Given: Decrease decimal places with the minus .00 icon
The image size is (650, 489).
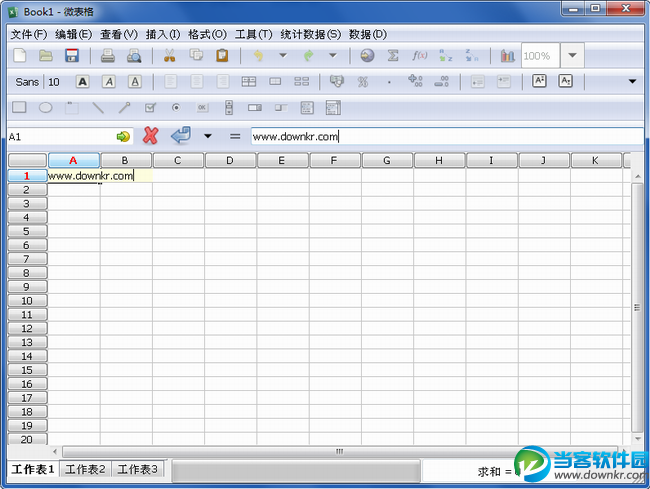Looking at the screenshot, I should [441, 81].
